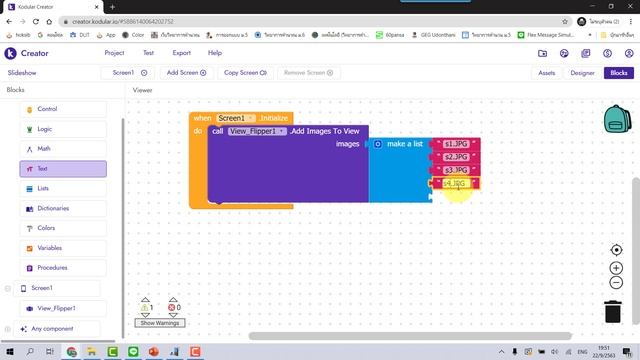Image resolution: width=640 pixels, height=360 pixels.
Task: Click Copy Screen button
Action: [x=245, y=73]
